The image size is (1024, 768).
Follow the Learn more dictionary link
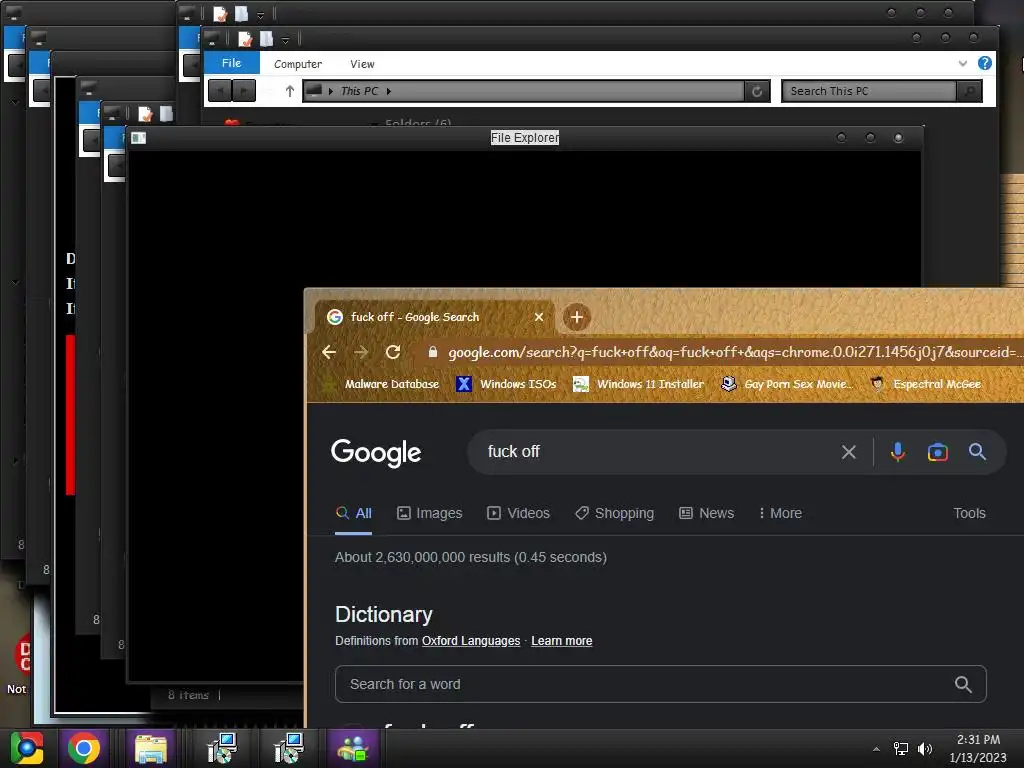(562, 641)
